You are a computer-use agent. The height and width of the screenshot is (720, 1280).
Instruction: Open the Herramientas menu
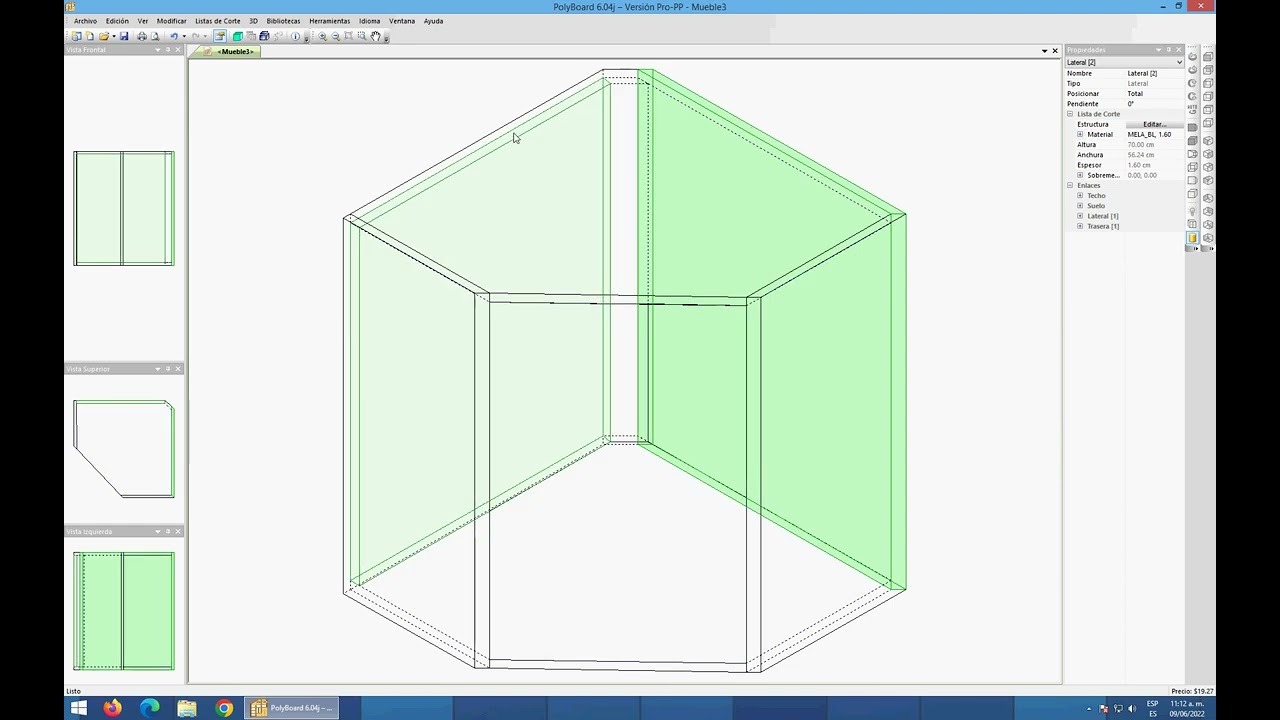329,21
